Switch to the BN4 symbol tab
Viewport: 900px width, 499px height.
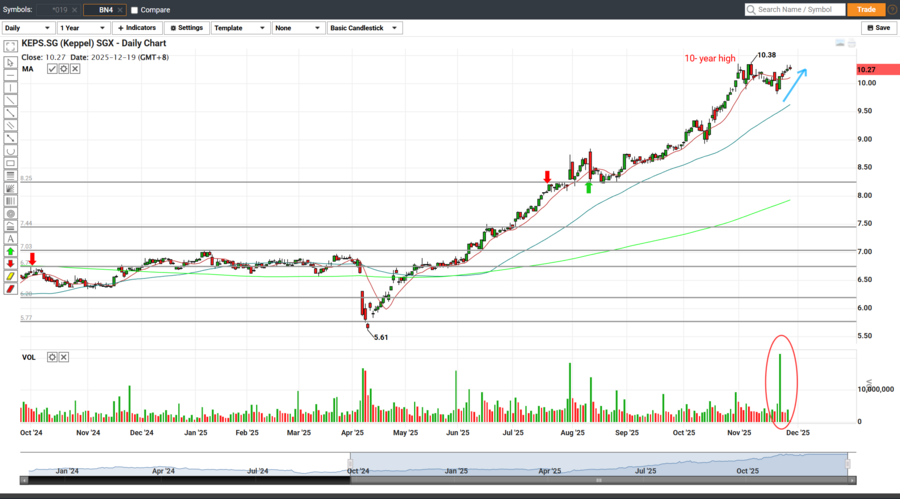pyautogui.click(x=98, y=10)
